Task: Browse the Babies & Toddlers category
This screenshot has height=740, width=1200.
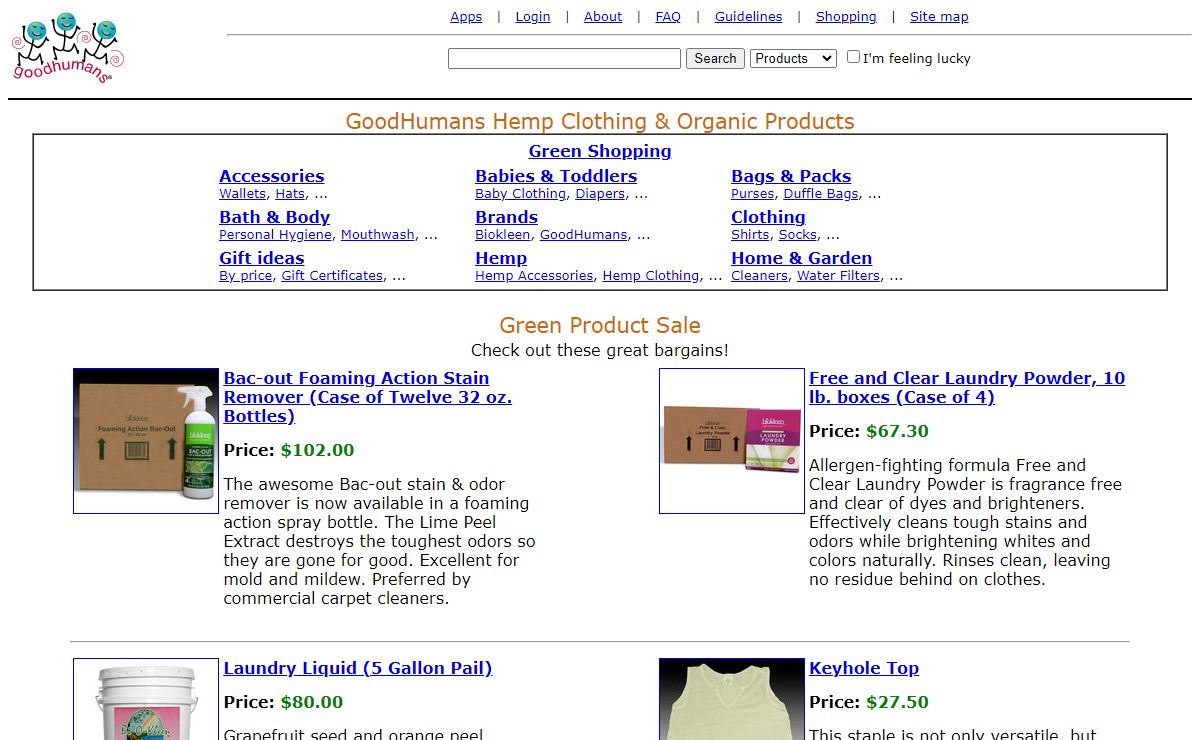Action: pyautogui.click(x=556, y=176)
